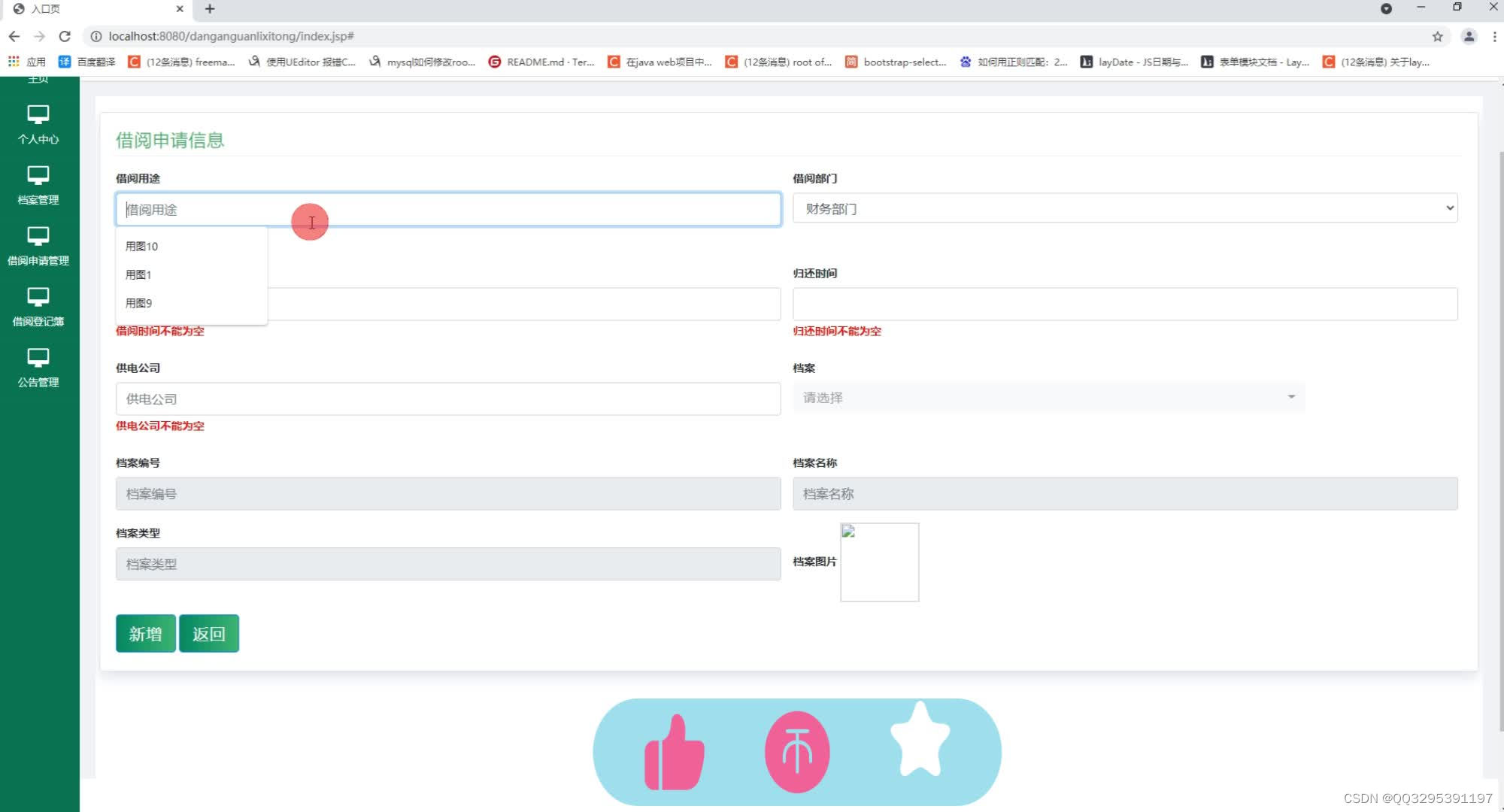
Task: Choose suggestion 用图10 from the list
Action: (192, 246)
